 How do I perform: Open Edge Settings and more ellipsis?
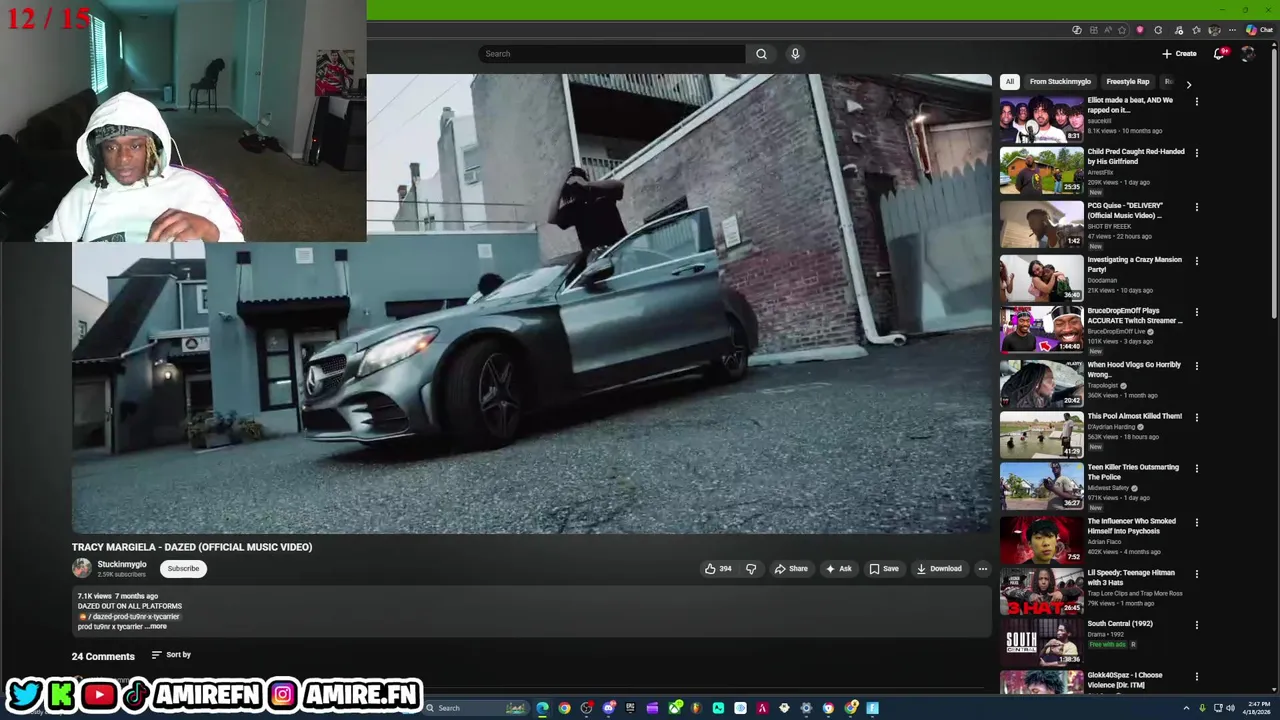pyautogui.click(x=1232, y=30)
